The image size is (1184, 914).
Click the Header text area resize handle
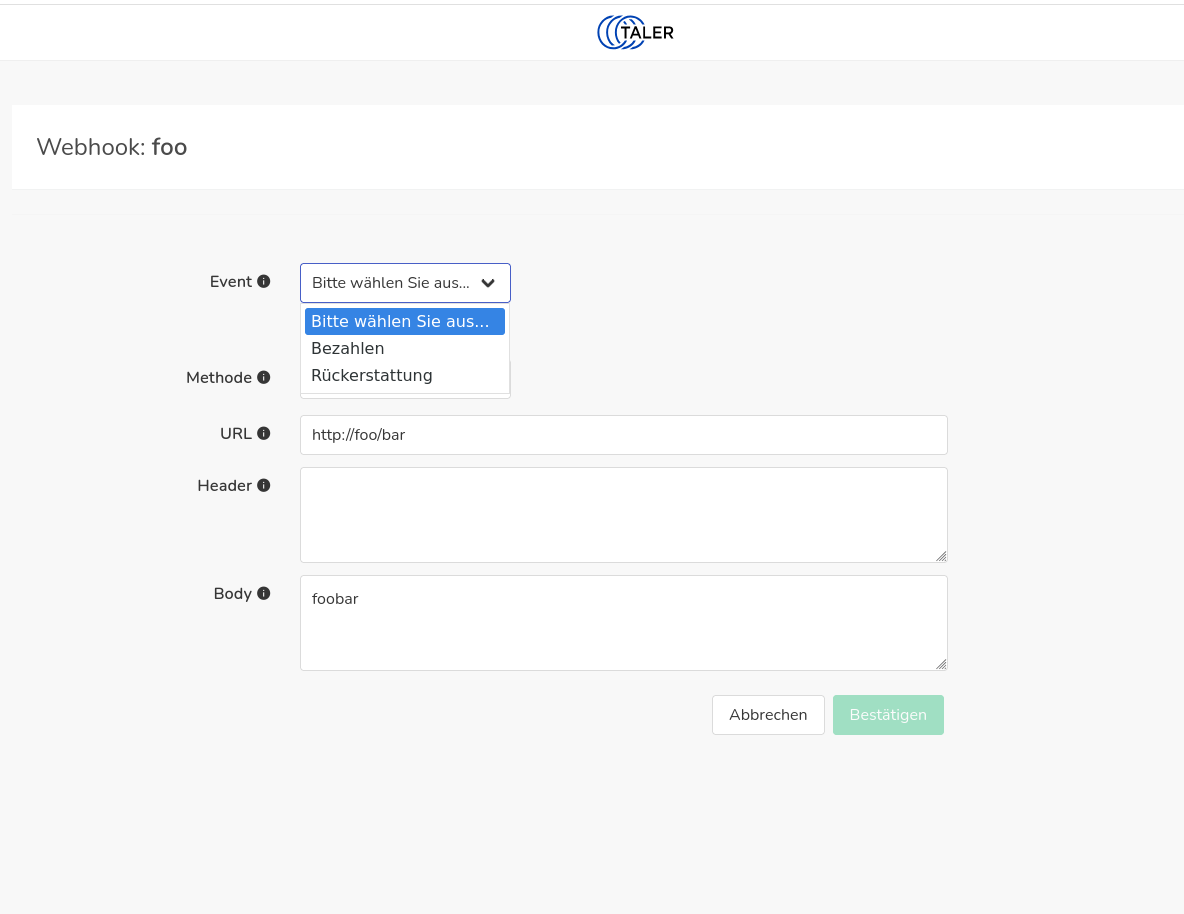941,556
